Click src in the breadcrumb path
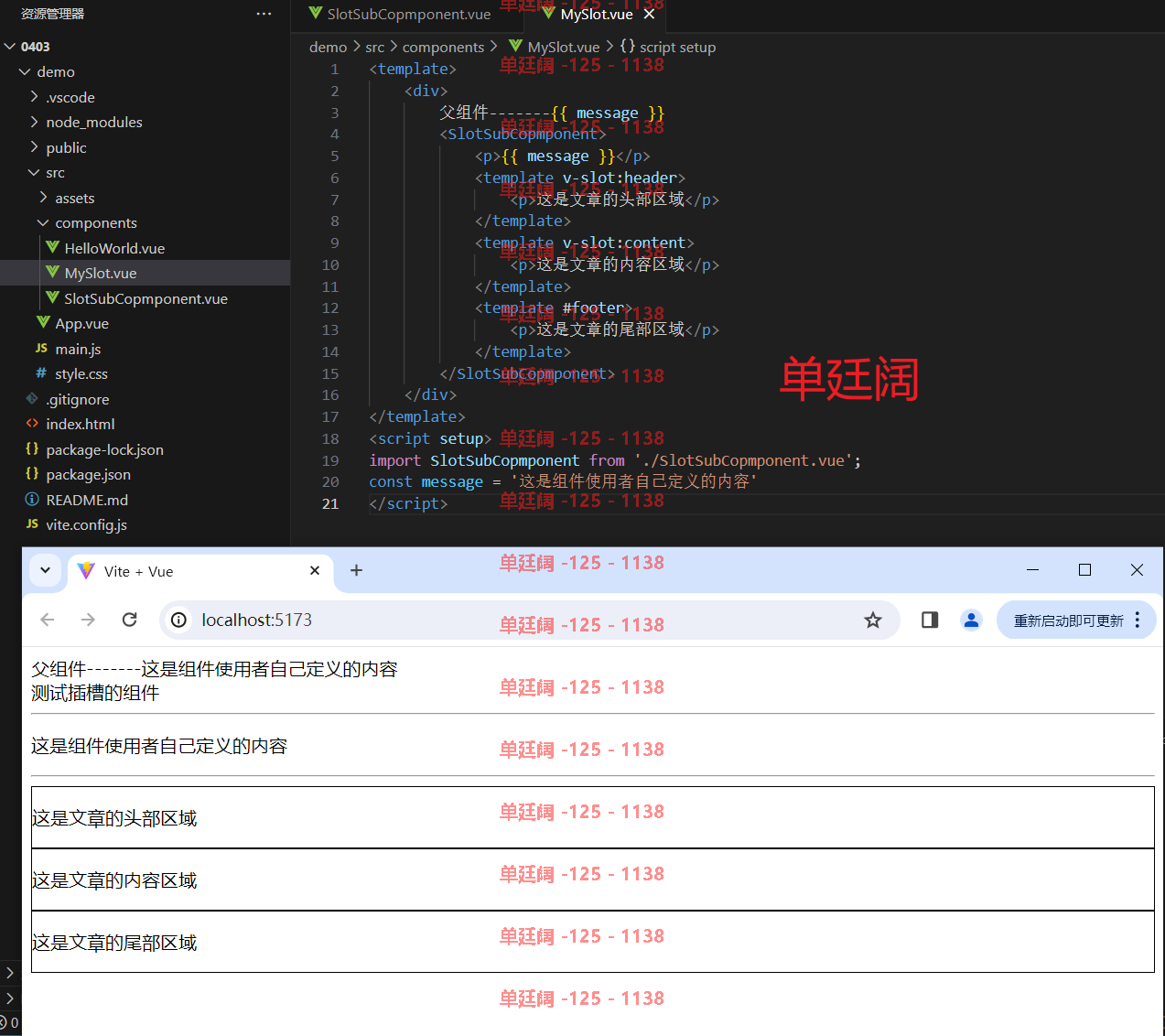Image resolution: width=1165 pixels, height=1036 pixels. [x=375, y=47]
